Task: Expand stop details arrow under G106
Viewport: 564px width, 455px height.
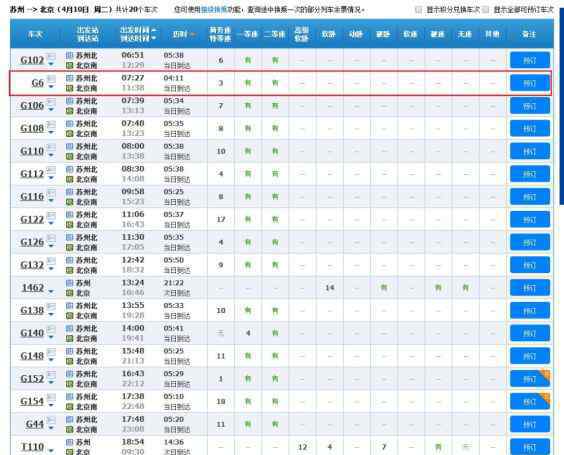Action: click(x=51, y=109)
